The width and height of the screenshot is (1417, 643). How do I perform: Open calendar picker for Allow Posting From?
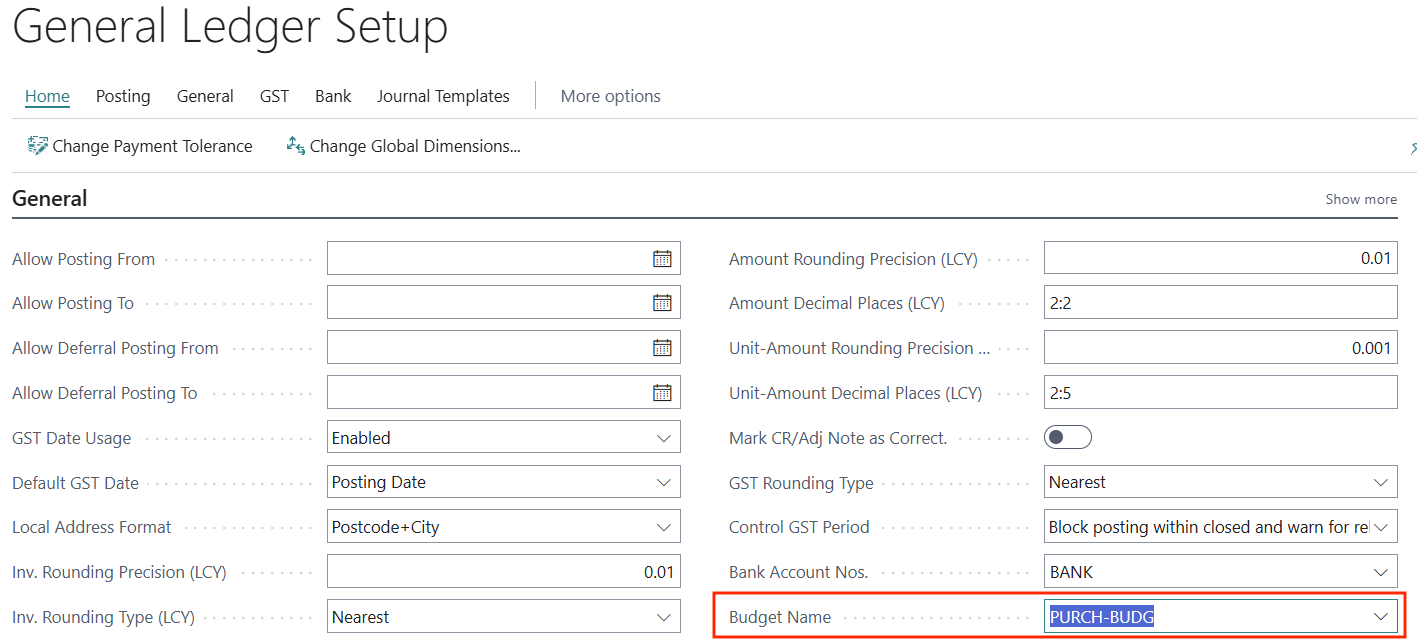coord(662,259)
